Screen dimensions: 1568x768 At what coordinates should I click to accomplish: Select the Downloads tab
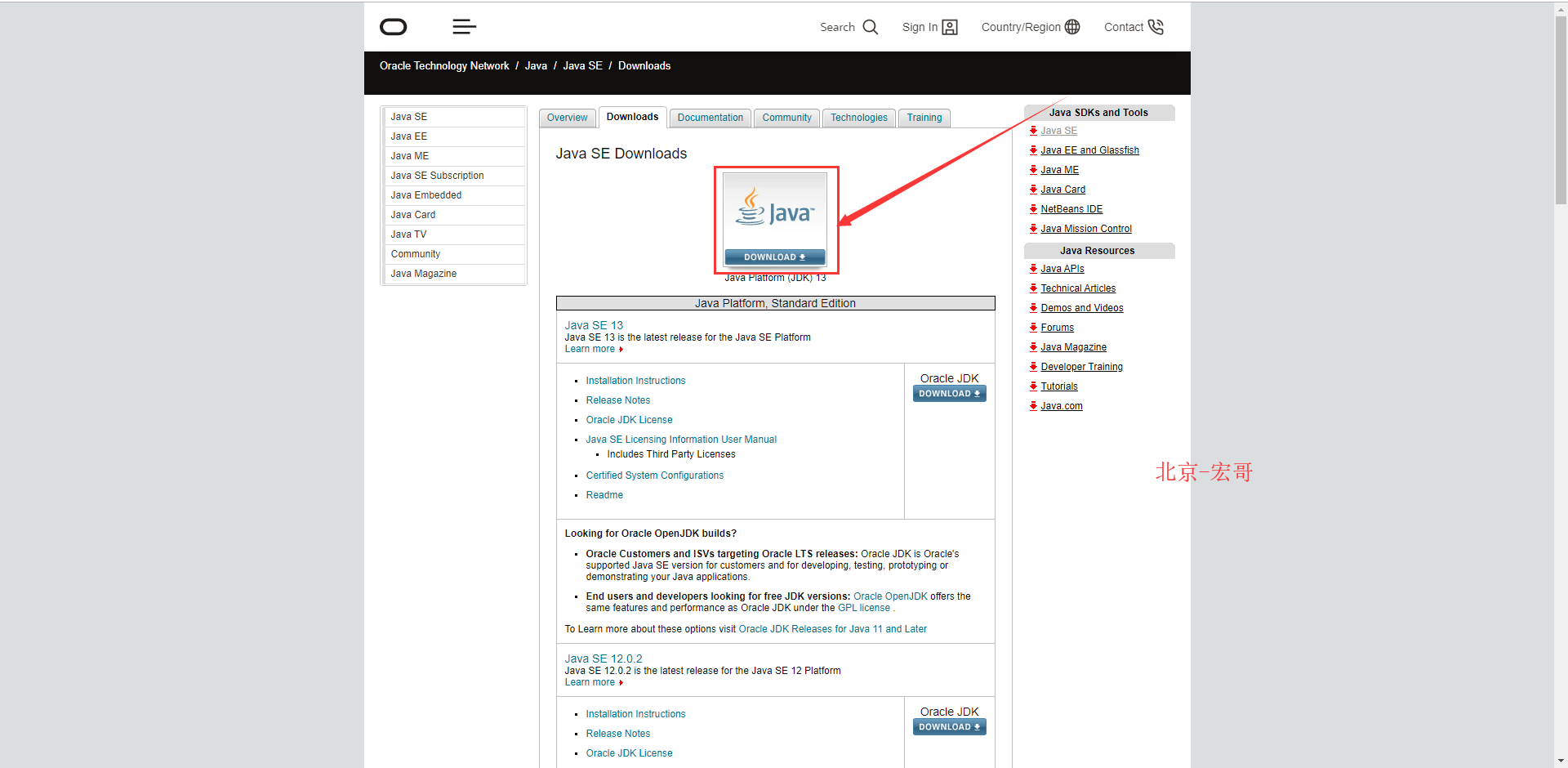point(632,117)
